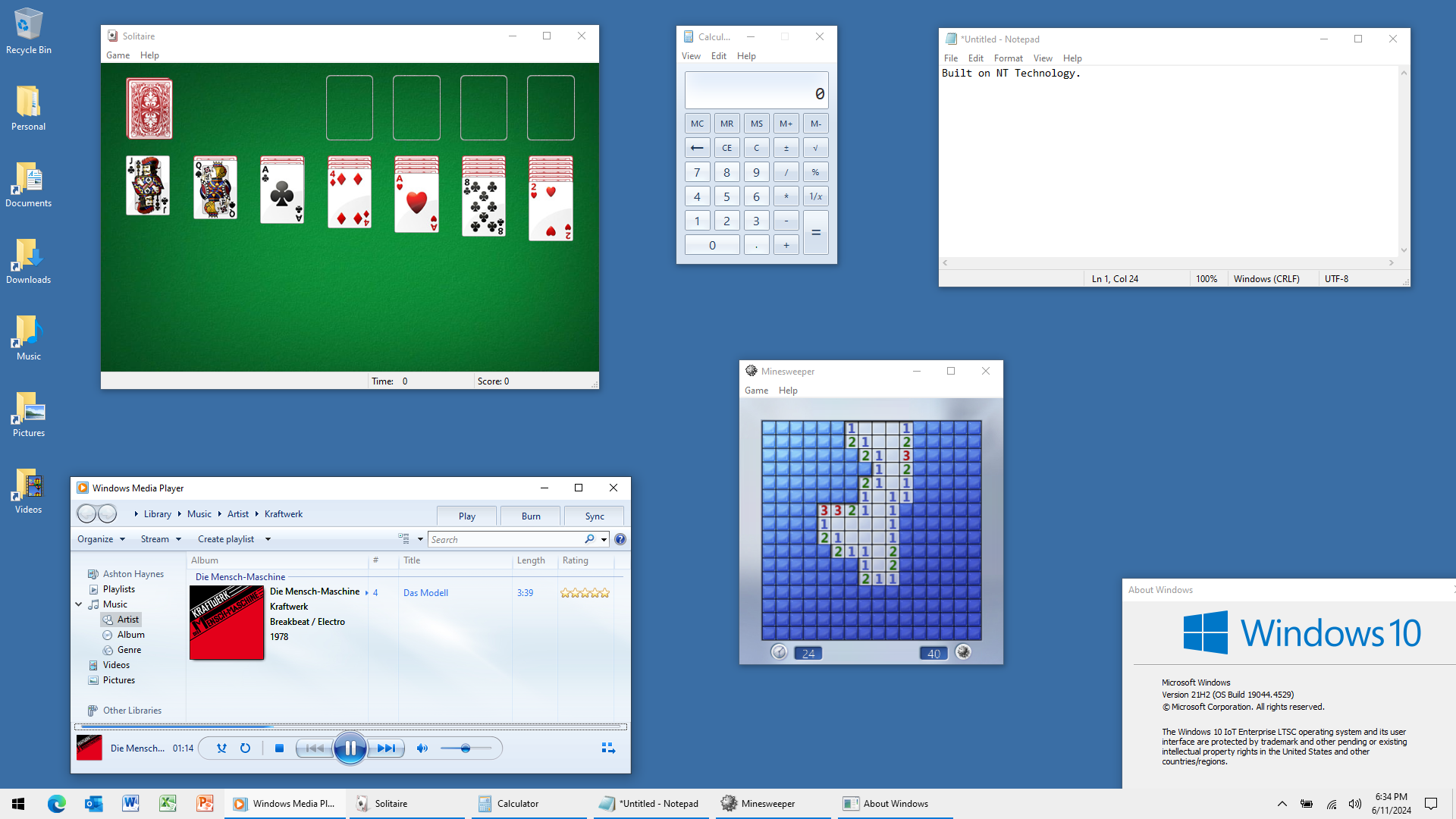Open Microsoft Edge from taskbar

point(57,804)
